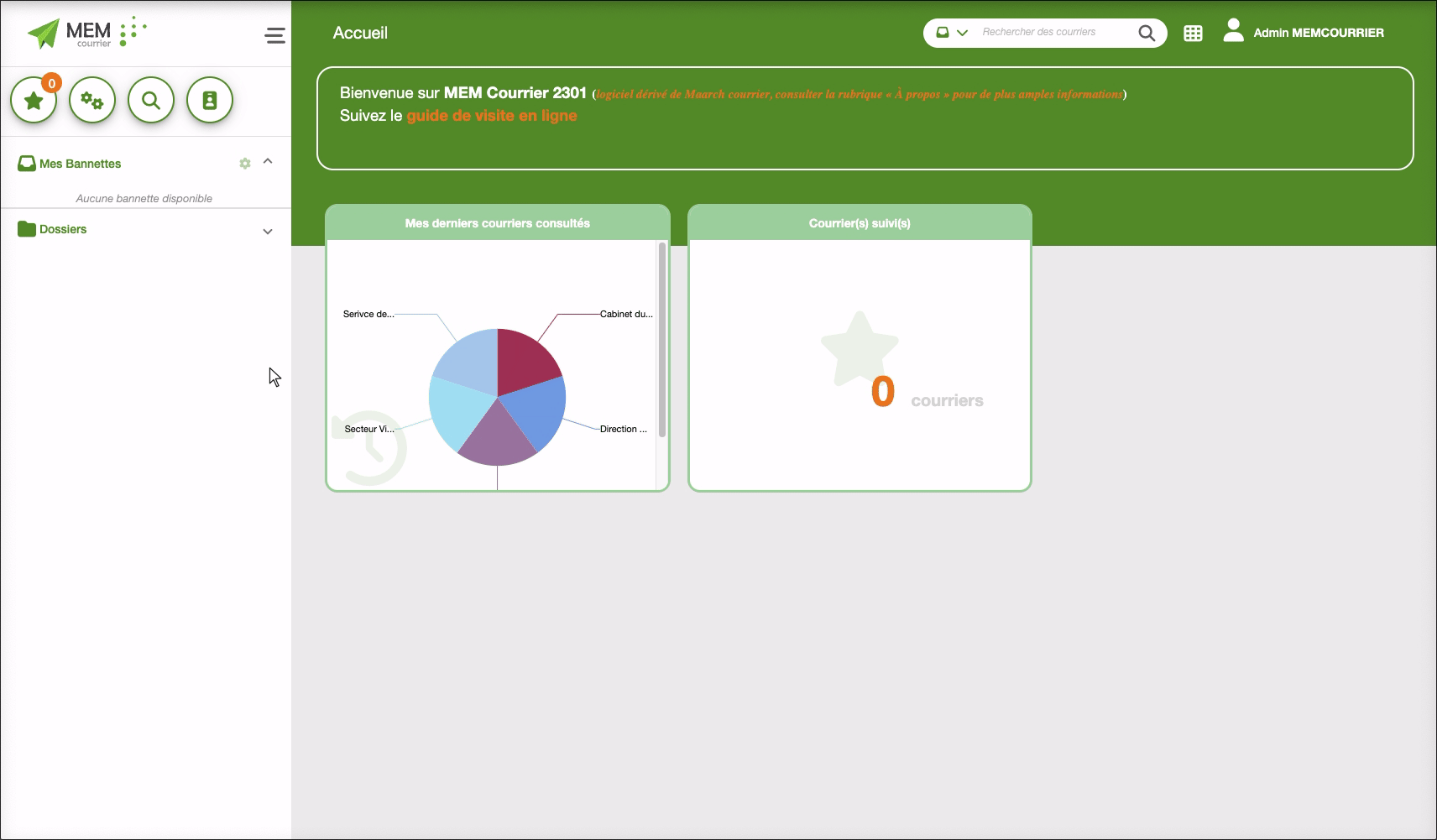The height and width of the screenshot is (840, 1437).
Task: Toggle the hamburger sidebar menu
Action: [x=274, y=35]
